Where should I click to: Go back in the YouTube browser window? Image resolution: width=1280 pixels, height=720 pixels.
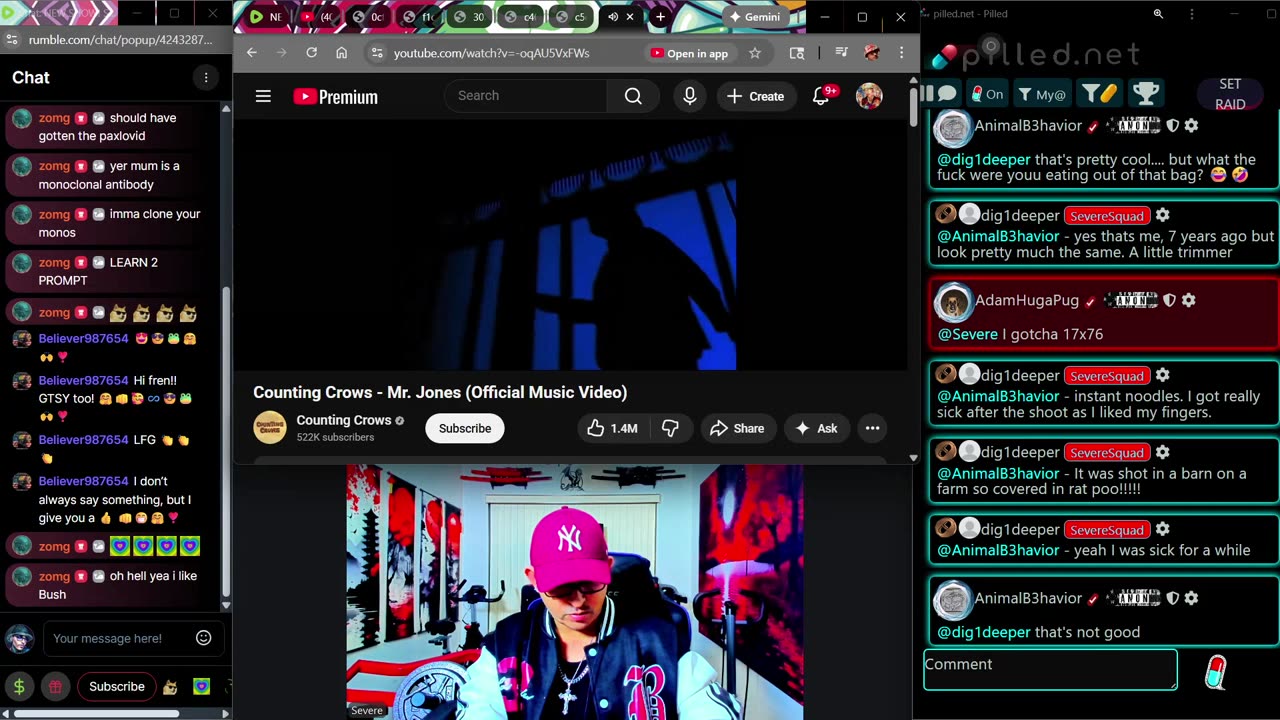pos(252,53)
